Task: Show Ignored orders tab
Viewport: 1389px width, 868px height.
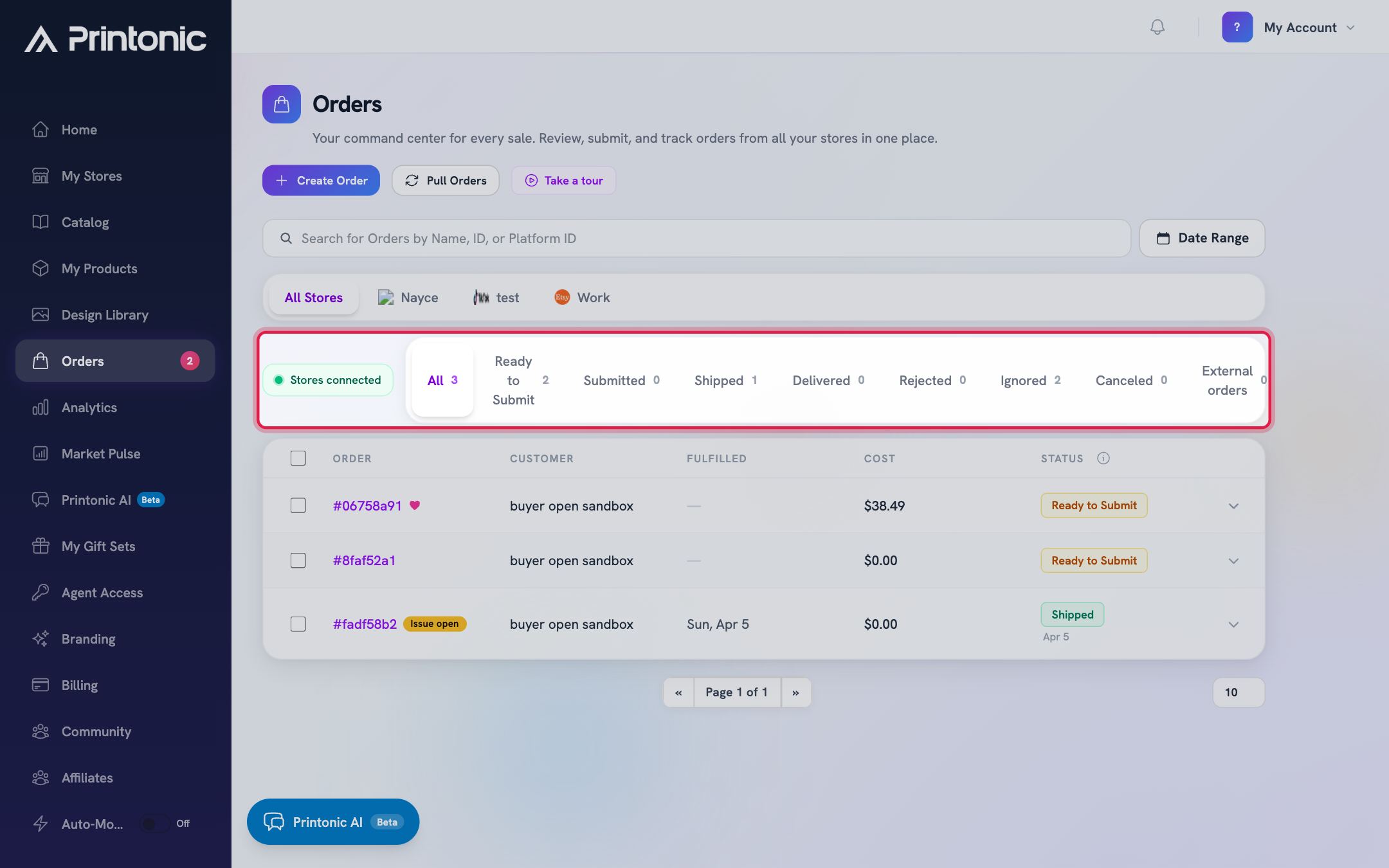Action: 1030,380
